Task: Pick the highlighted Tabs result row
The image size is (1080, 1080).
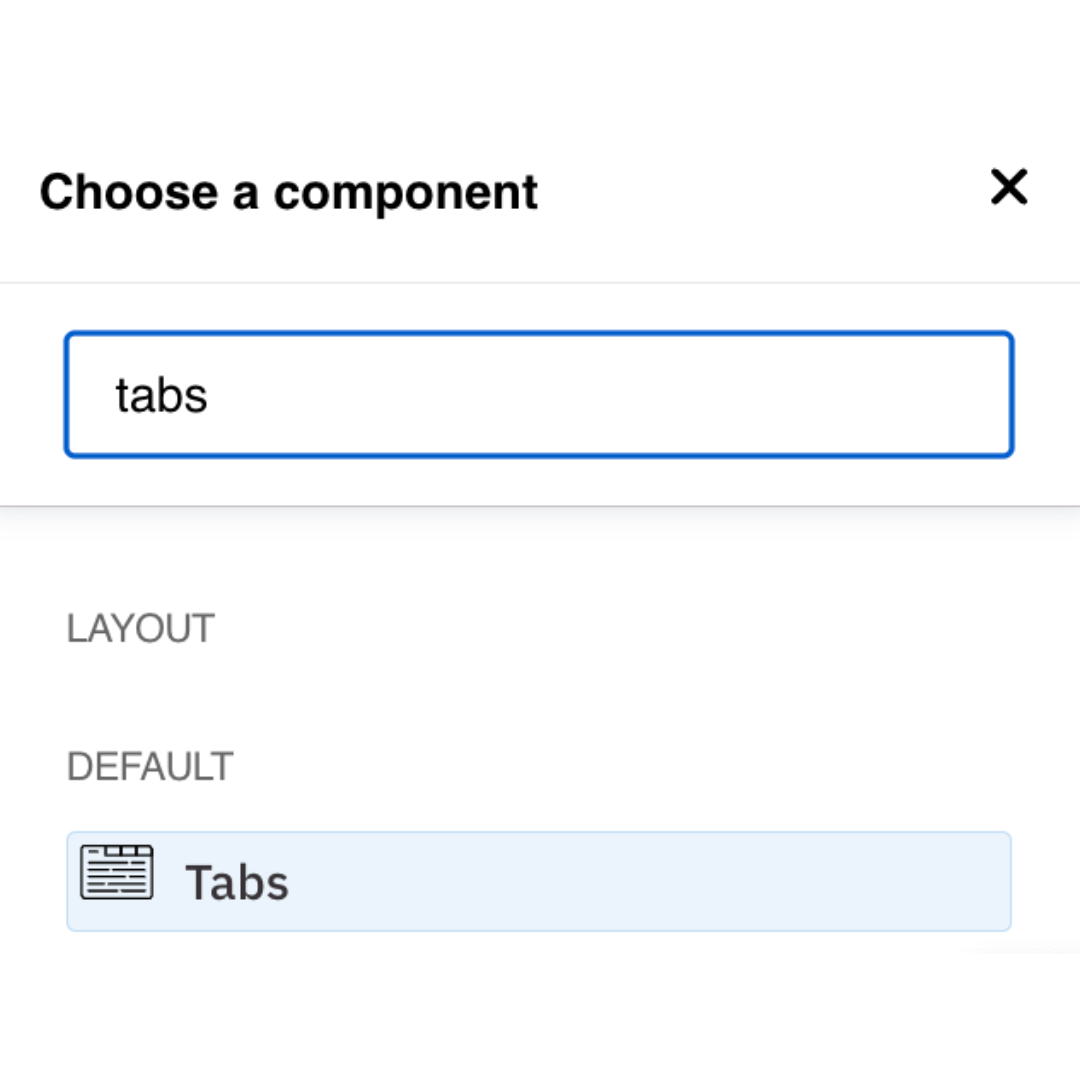Action: coord(539,881)
